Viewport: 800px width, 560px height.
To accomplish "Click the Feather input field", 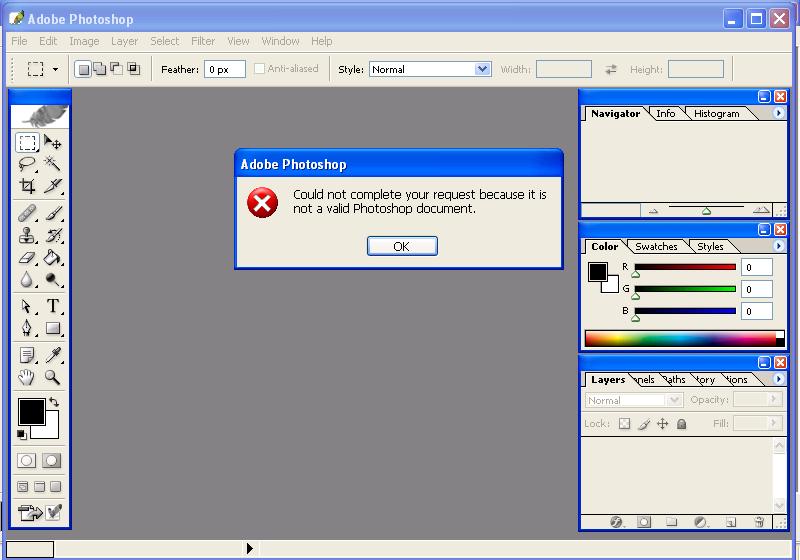I will (x=224, y=69).
